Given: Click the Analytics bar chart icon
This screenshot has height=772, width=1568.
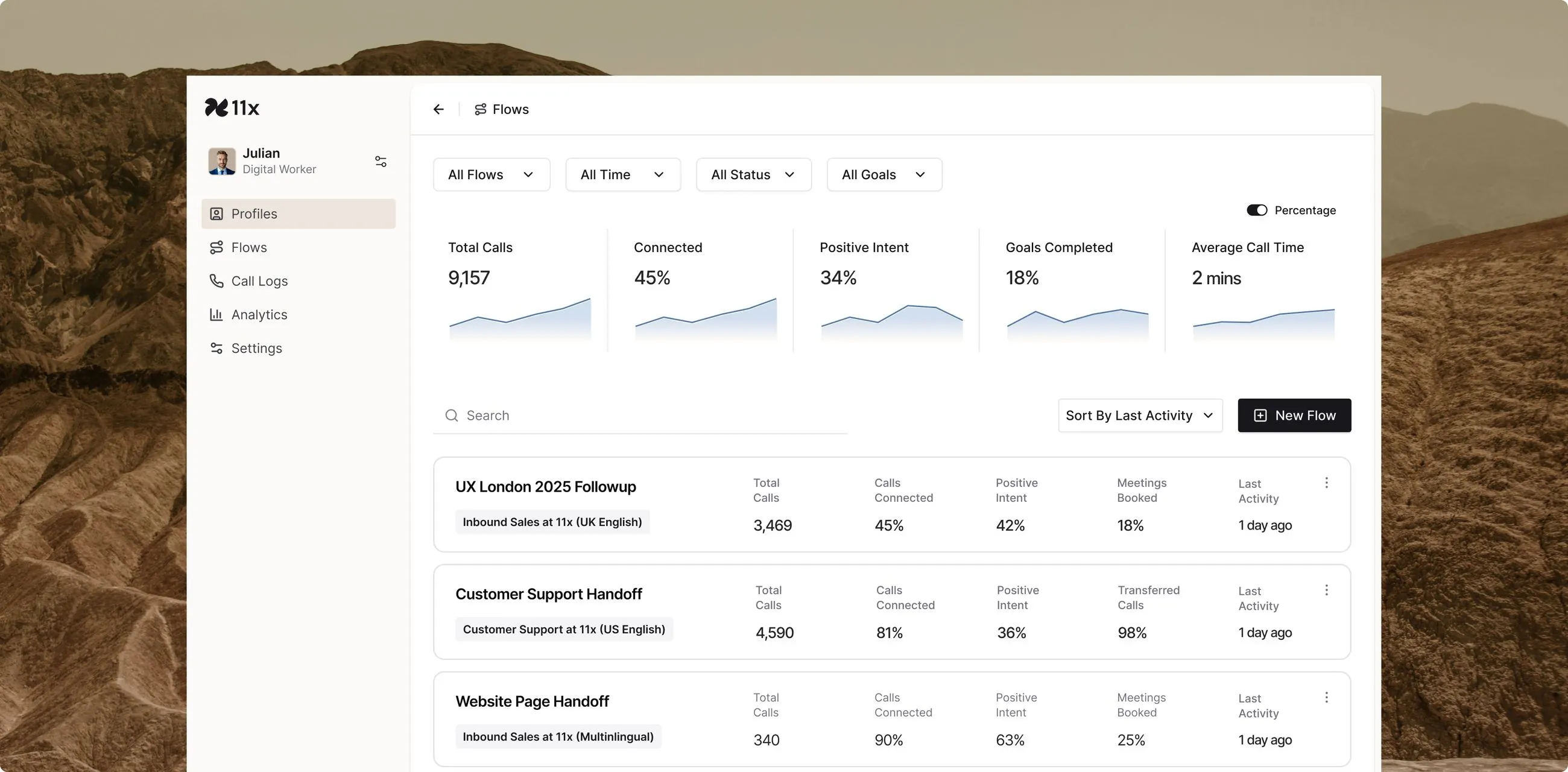Looking at the screenshot, I should [x=216, y=314].
